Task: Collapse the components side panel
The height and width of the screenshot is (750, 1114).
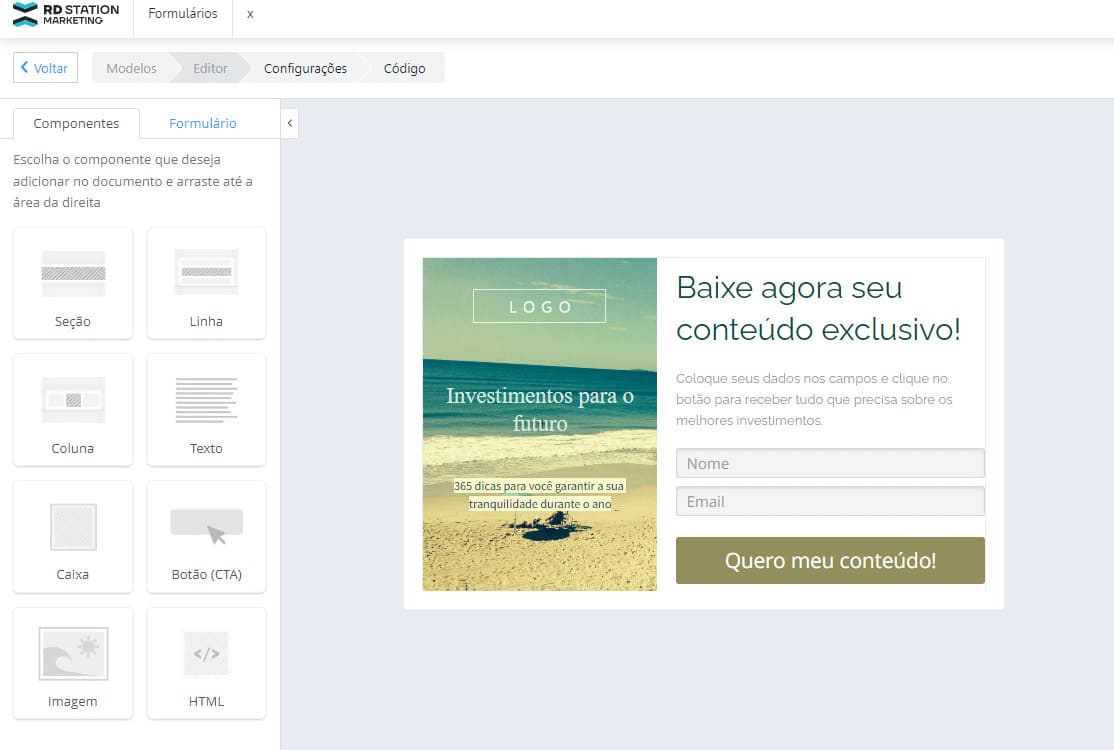Action: [289, 123]
